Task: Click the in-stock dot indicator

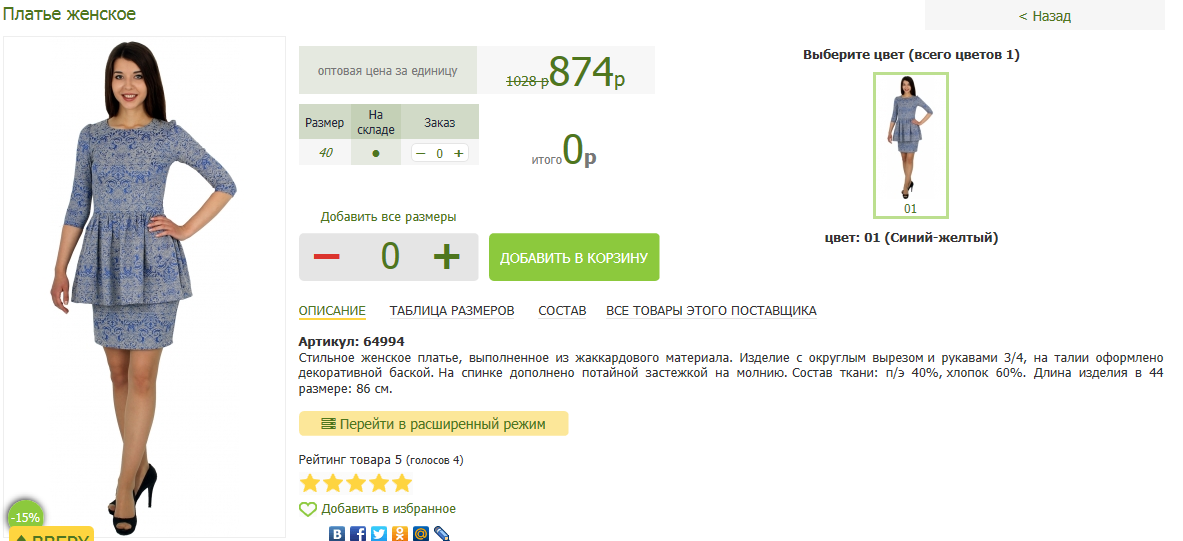Action: (x=376, y=153)
